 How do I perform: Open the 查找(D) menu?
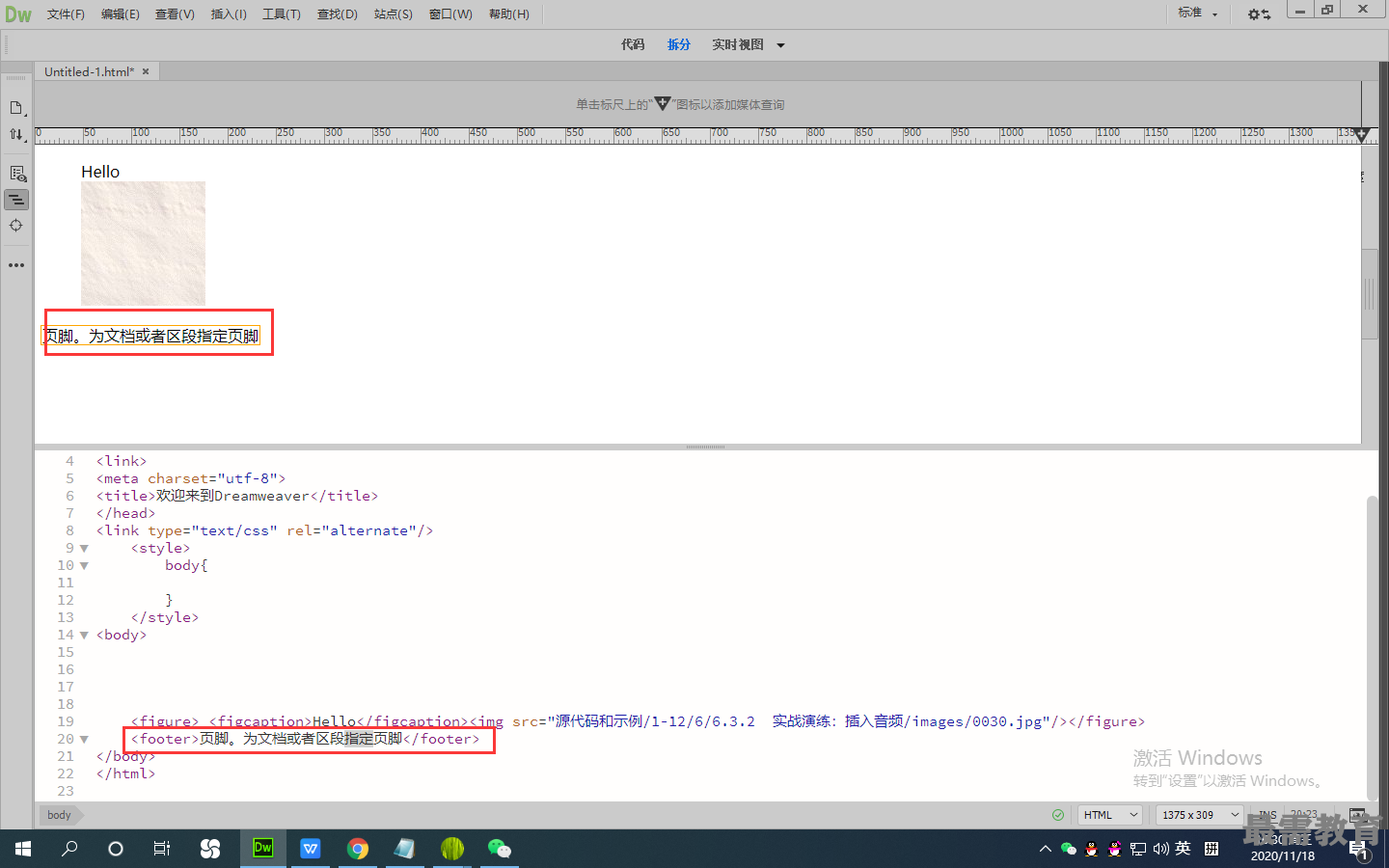(x=338, y=14)
